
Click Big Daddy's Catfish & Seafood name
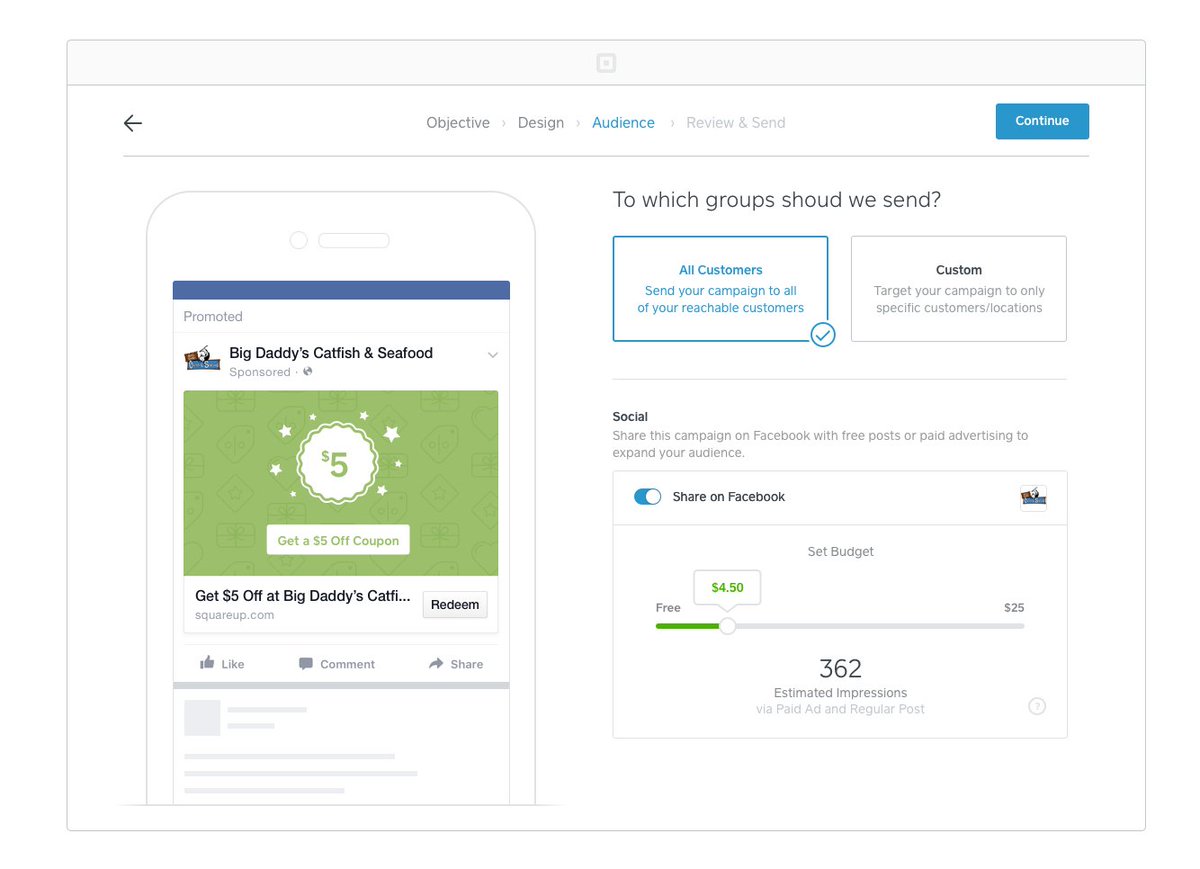(x=331, y=353)
